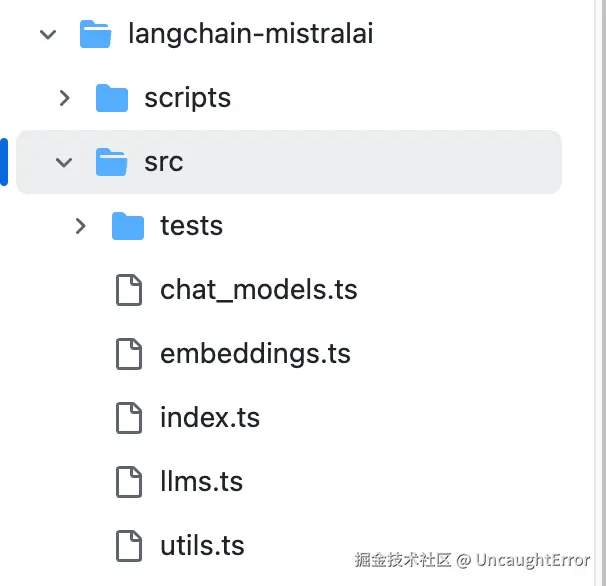The image size is (606, 586).
Task: Click the open src folder icon
Action: click(x=111, y=162)
